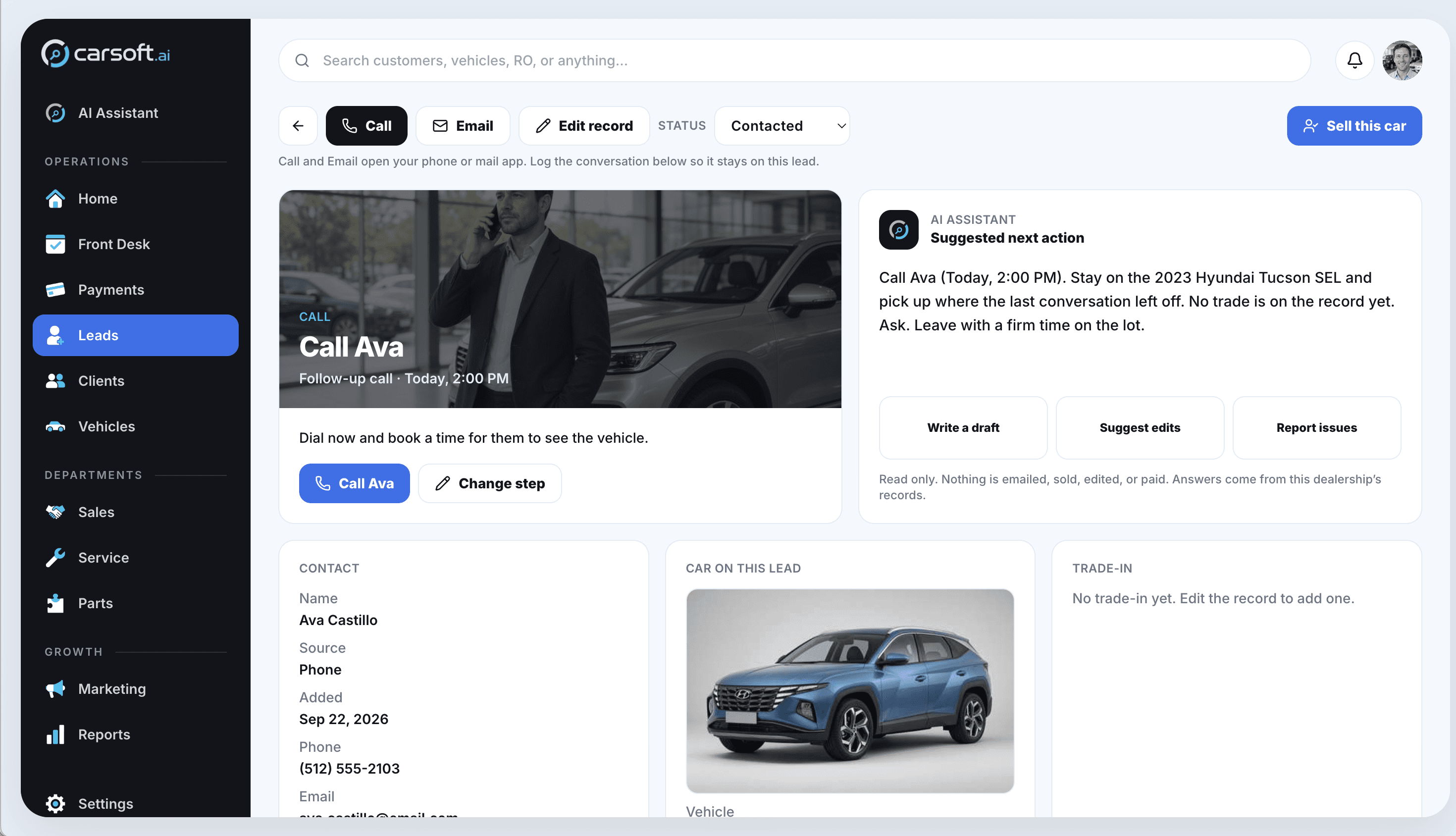Open the Payments section label
Image resolution: width=1456 pixels, height=836 pixels.
tap(111, 290)
